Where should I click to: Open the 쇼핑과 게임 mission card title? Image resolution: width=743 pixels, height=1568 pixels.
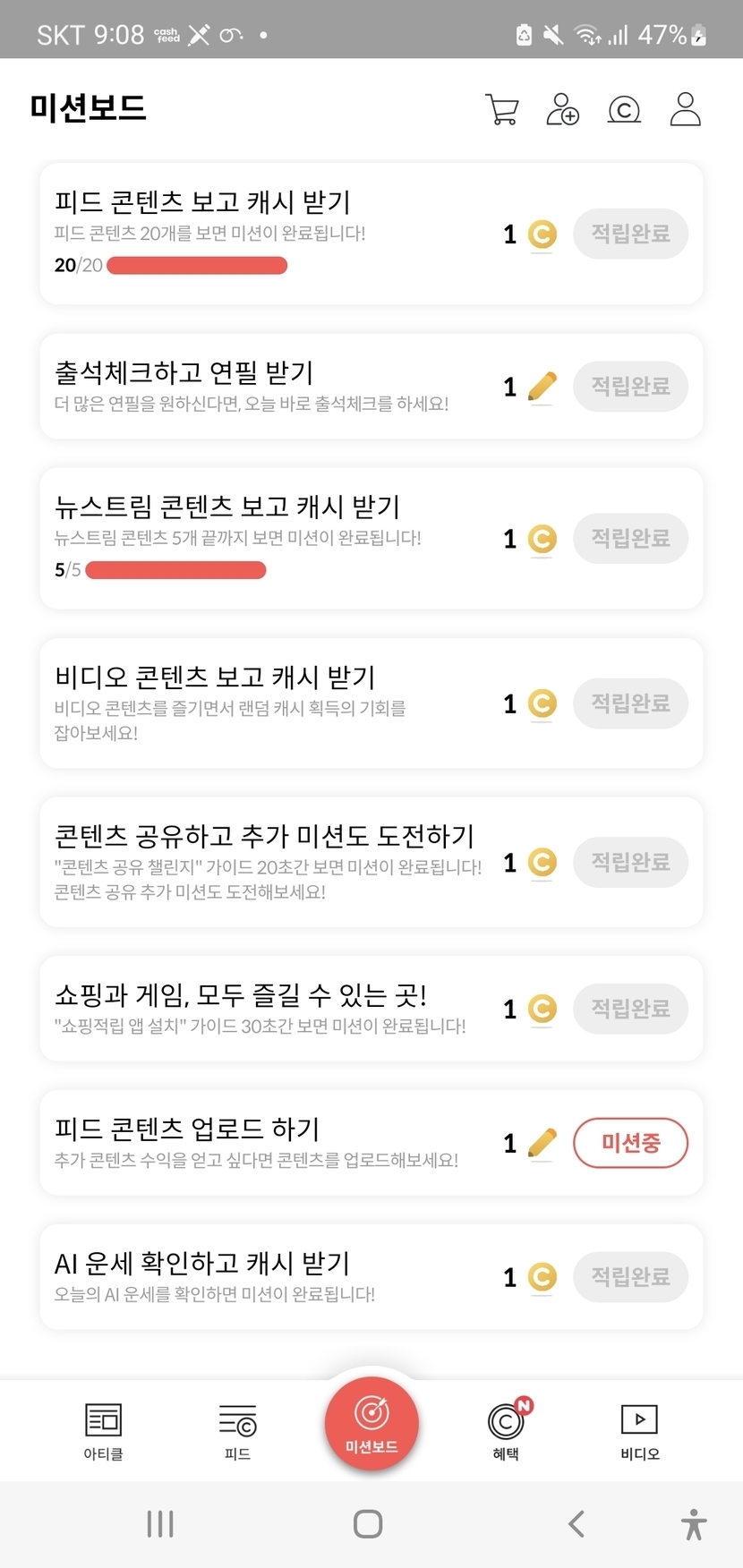coord(241,995)
